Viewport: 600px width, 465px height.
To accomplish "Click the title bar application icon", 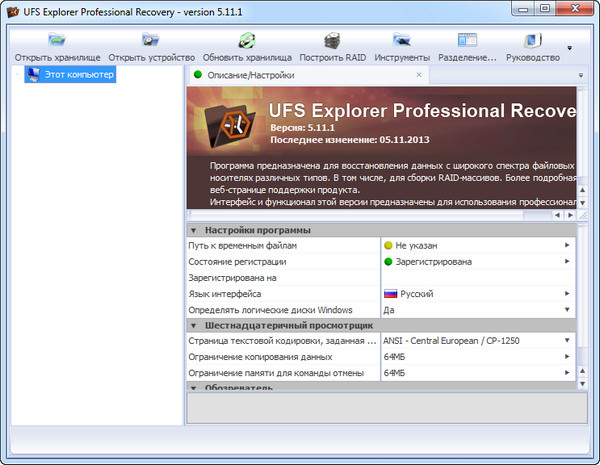I will click(x=13, y=12).
